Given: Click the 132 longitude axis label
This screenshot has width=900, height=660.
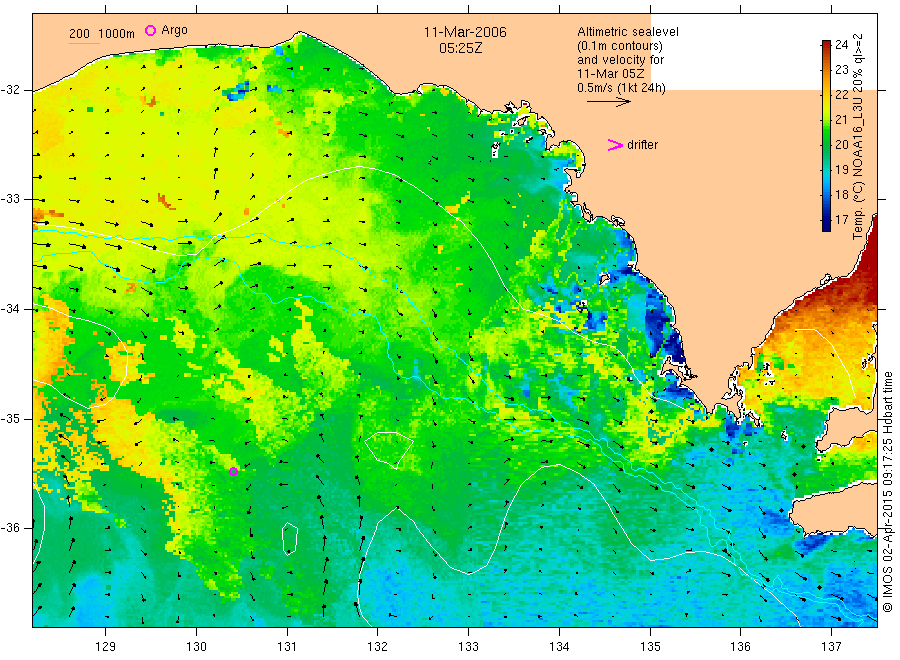Looking at the screenshot, I should [378, 647].
